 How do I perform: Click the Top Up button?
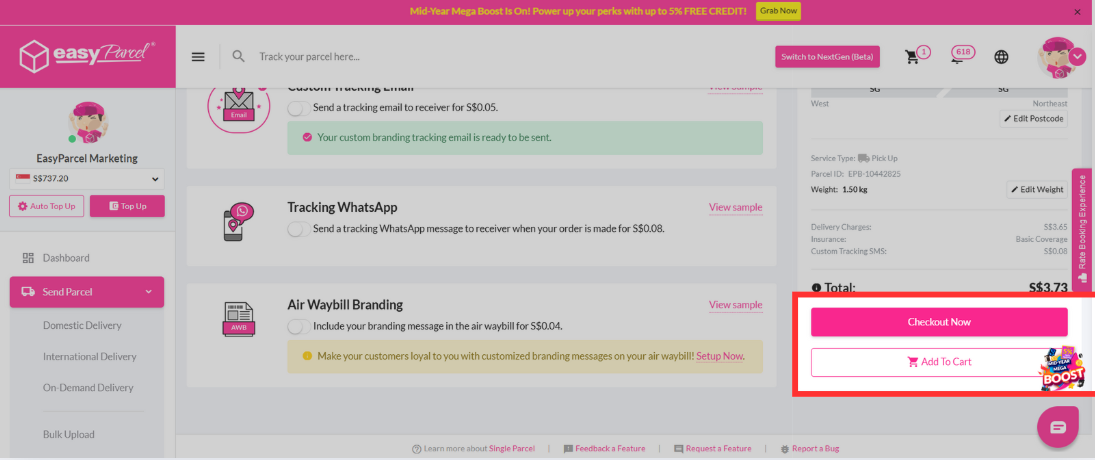tap(127, 207)
